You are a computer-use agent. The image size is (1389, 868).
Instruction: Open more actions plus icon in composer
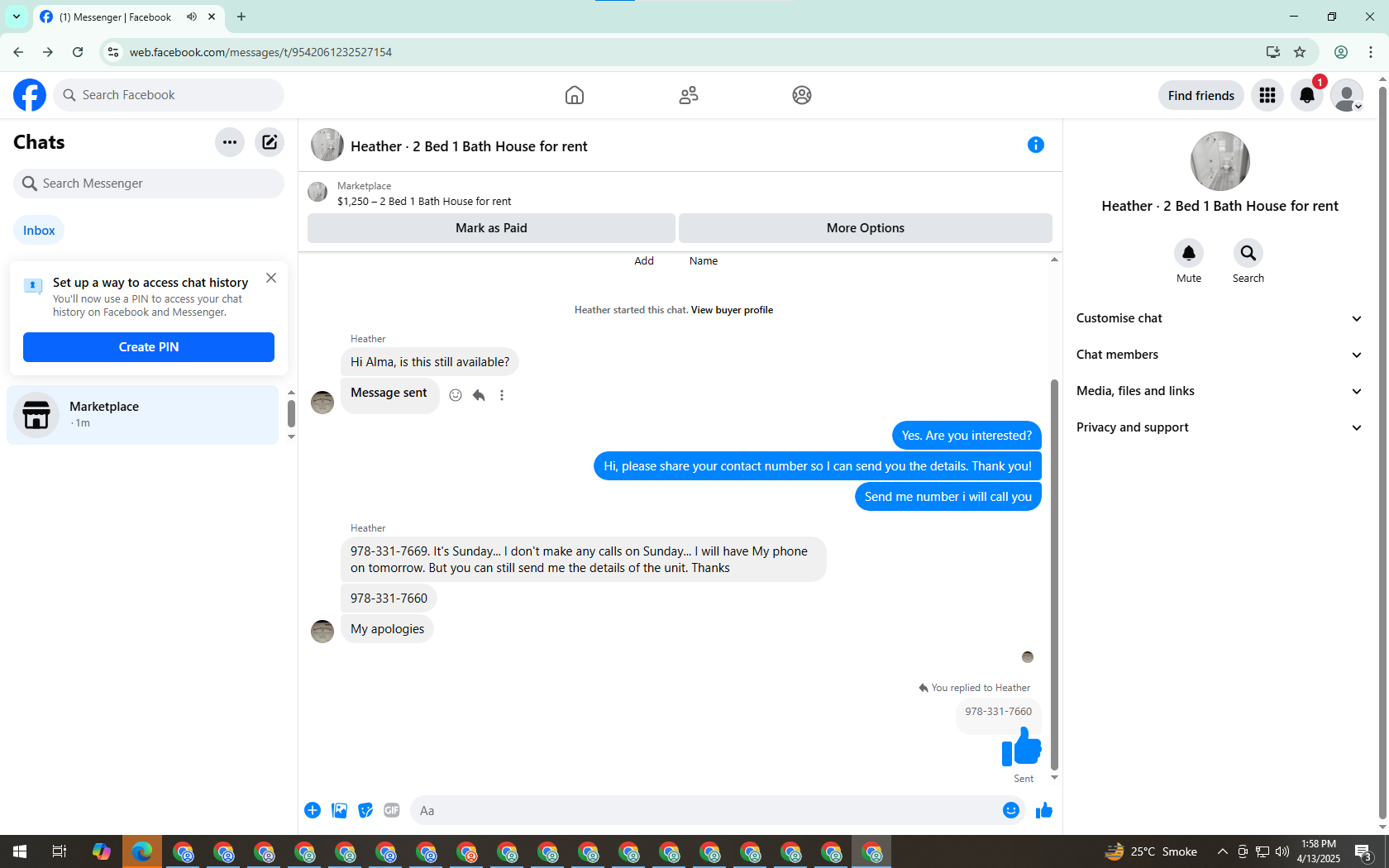tap(313, 810)
